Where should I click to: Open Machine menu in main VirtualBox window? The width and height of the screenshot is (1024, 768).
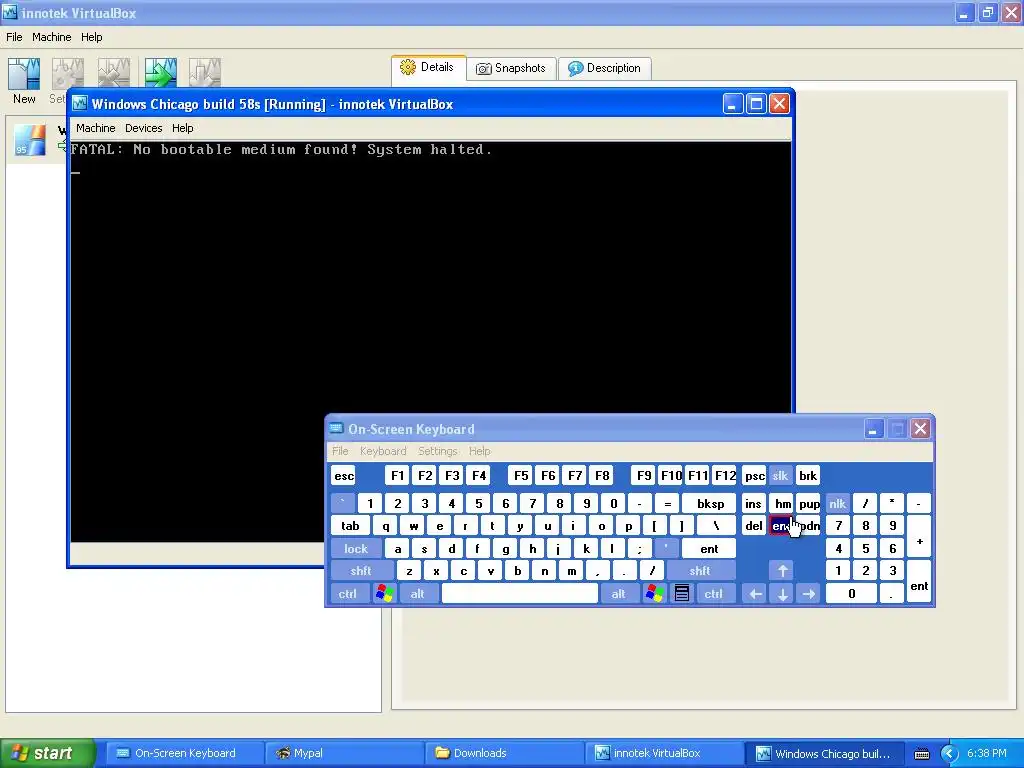[x=52, y=37]
